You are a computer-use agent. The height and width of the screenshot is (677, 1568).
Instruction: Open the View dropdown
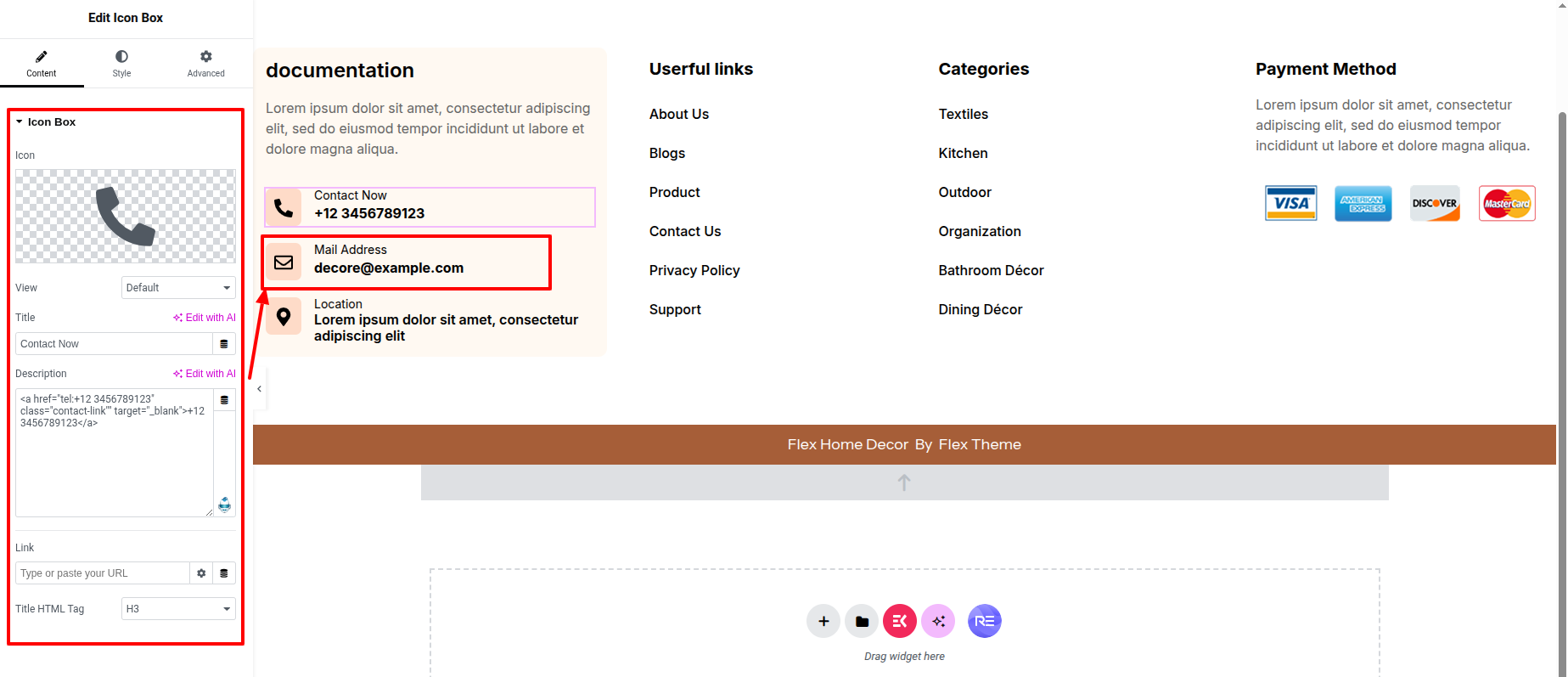click(178, 288)
